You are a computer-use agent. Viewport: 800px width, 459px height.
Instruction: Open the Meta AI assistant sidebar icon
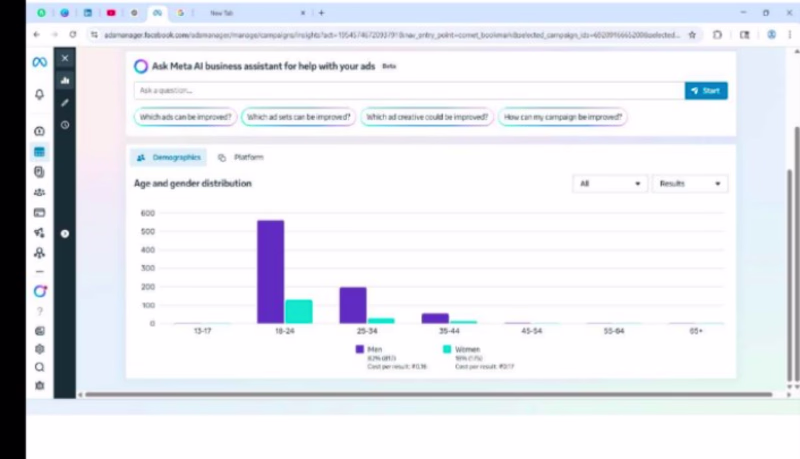click(40, 291)
